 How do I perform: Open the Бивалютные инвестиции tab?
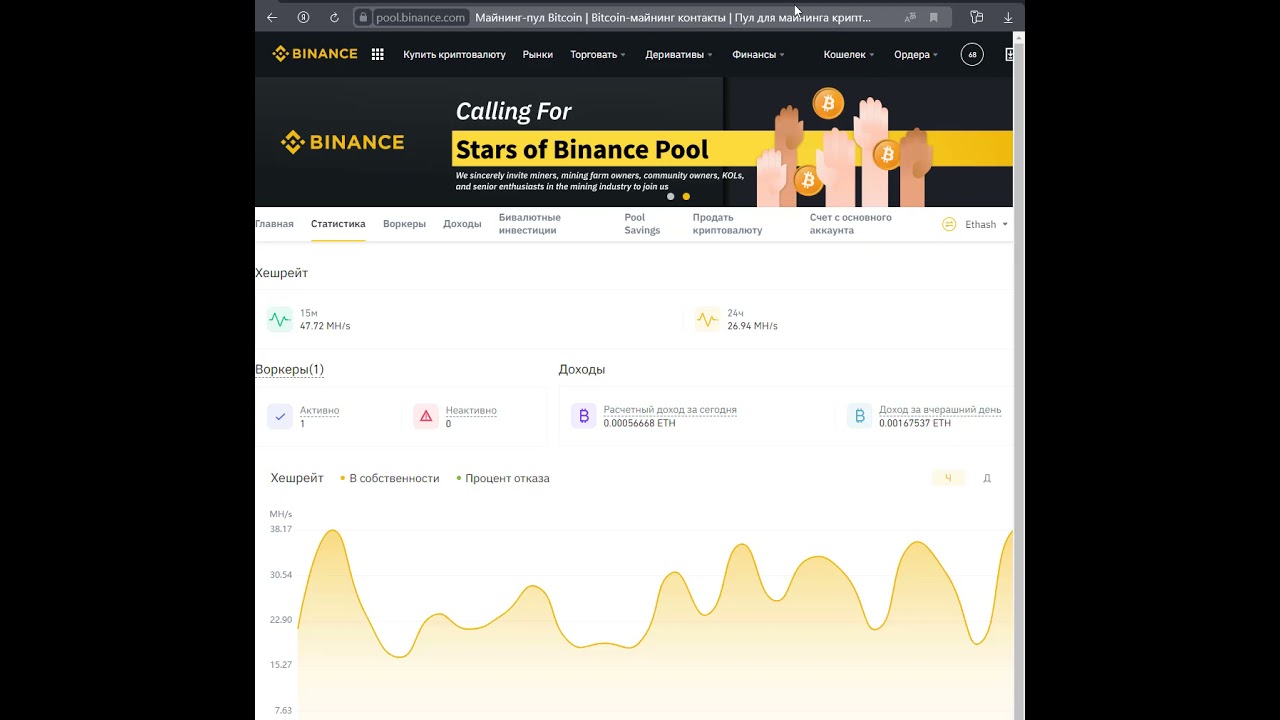pos(530,224)
